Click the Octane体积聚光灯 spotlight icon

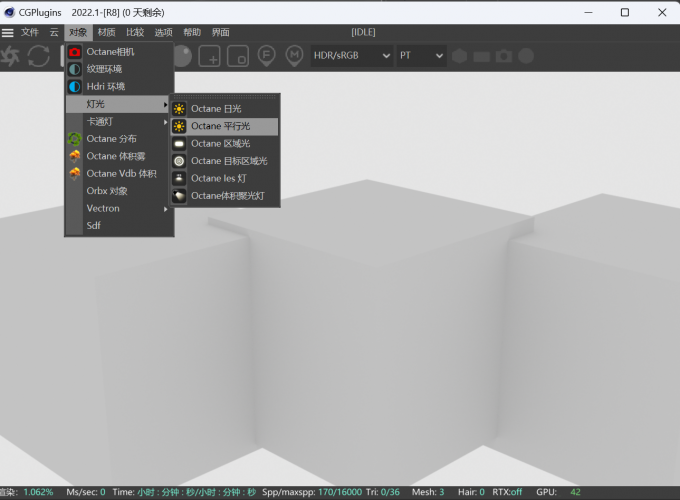click(179, 196)
